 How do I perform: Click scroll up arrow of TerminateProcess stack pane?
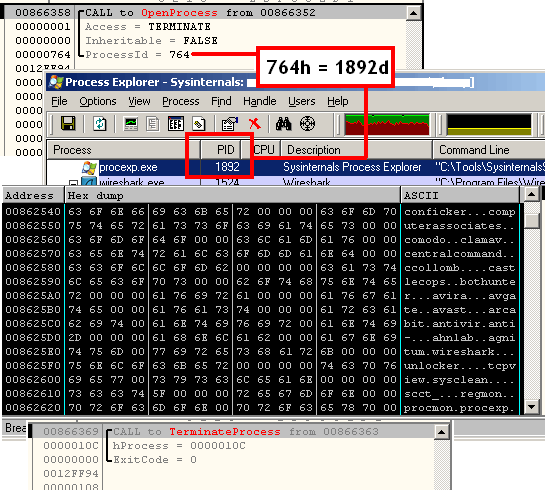tap(441, 432)
